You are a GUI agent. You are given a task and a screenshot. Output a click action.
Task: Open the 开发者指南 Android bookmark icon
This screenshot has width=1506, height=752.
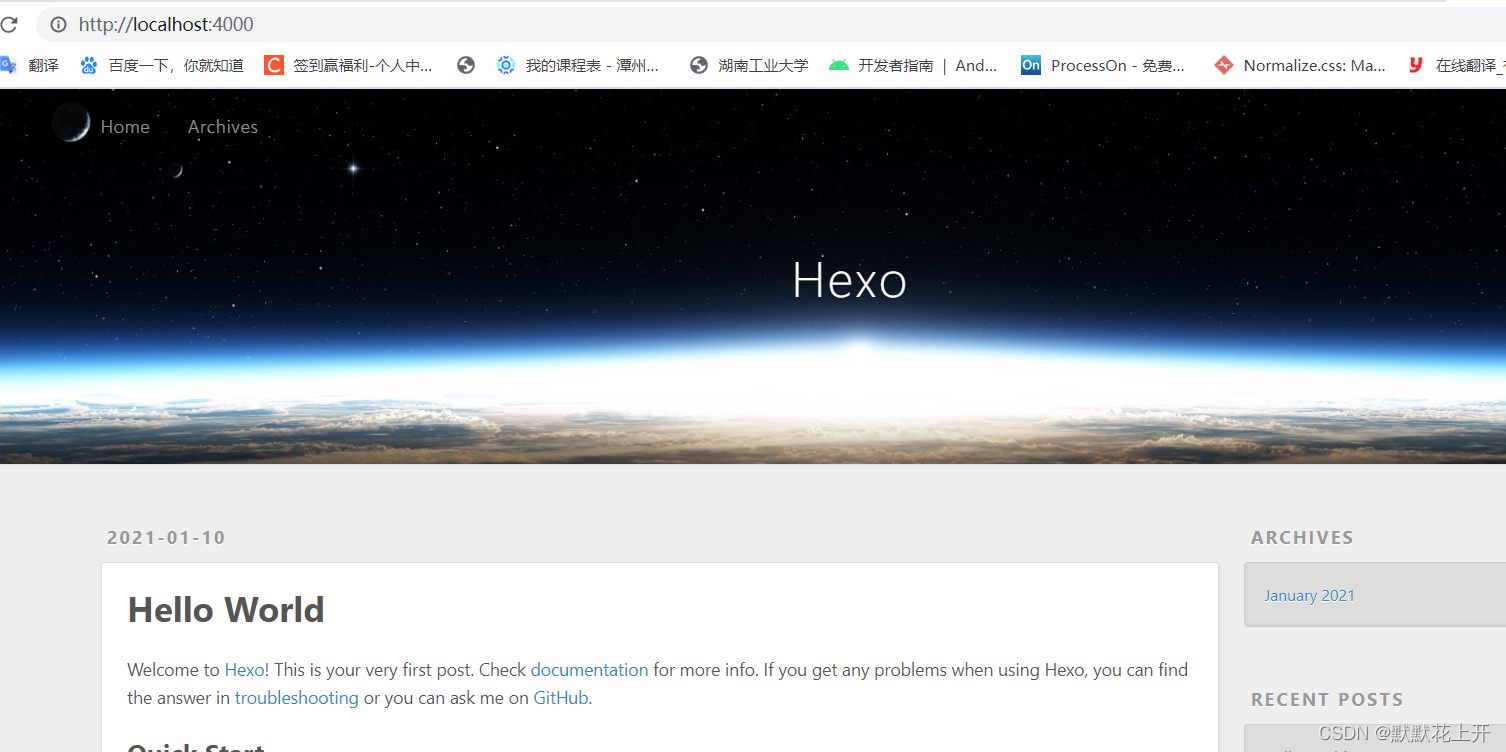839,65
